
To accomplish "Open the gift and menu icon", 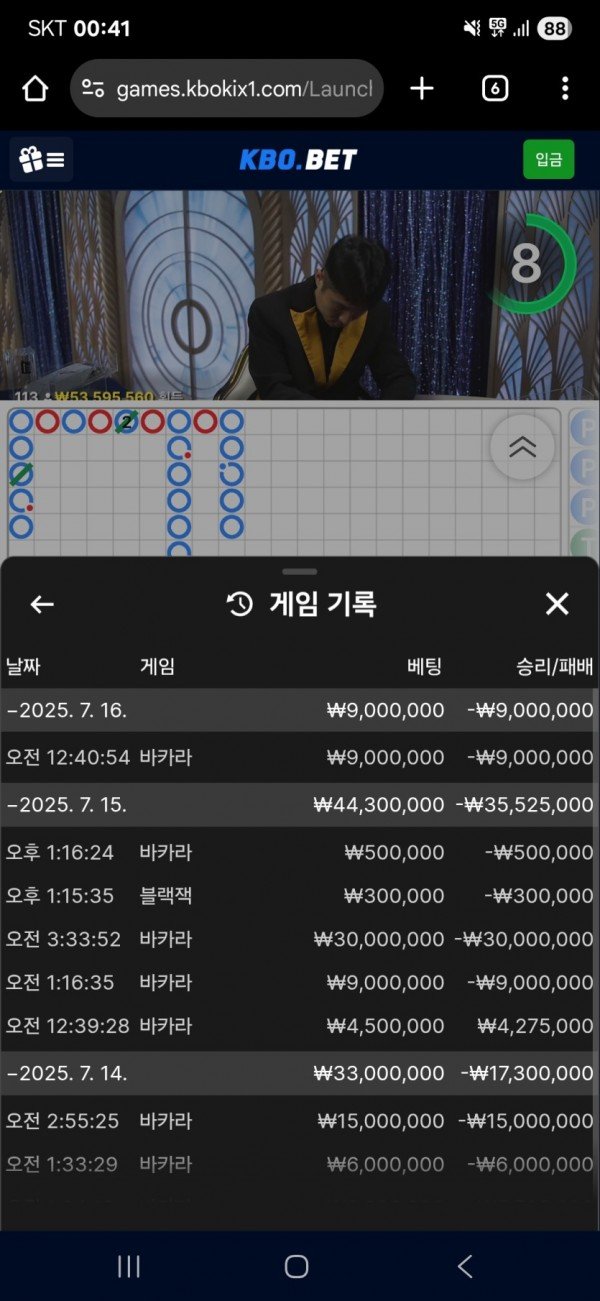I will pos(42,159).
